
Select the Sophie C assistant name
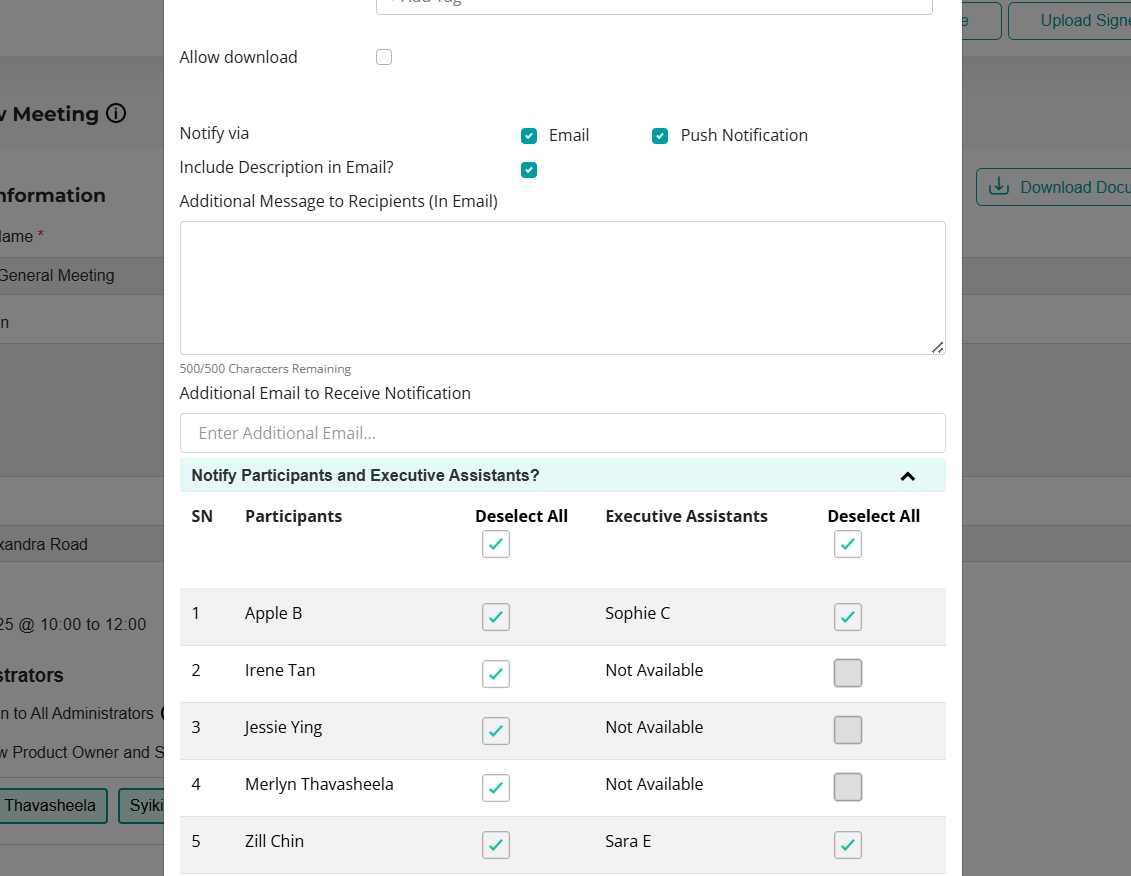point(638,613)
